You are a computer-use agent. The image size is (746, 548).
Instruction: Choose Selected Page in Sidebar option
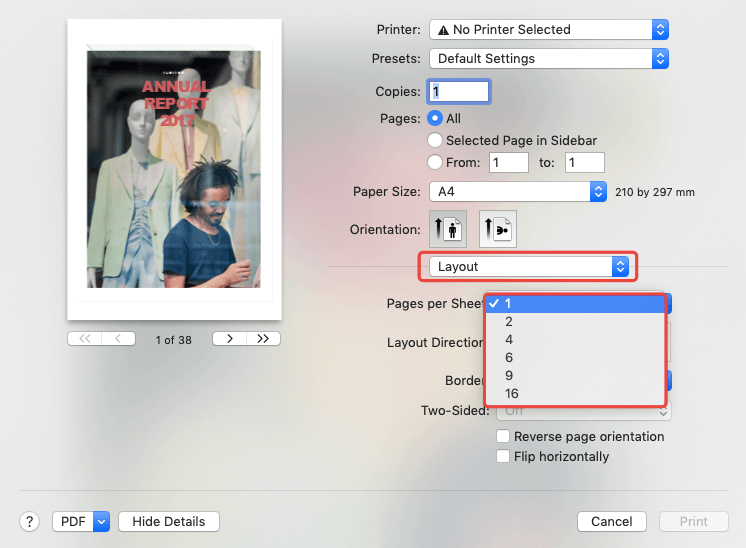[435, 140]
